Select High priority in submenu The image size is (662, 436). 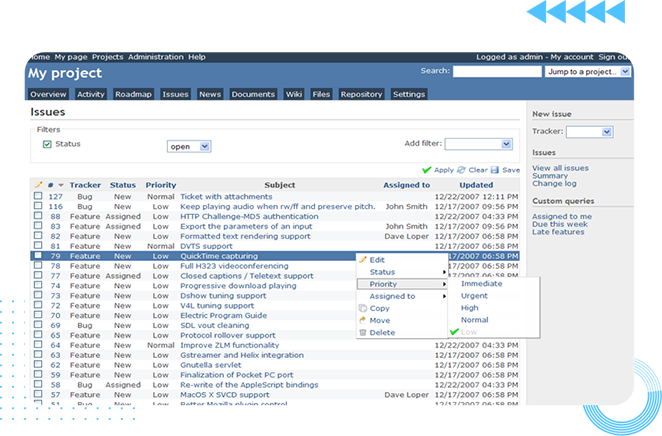pyautogui.click(x=469, y=308)
